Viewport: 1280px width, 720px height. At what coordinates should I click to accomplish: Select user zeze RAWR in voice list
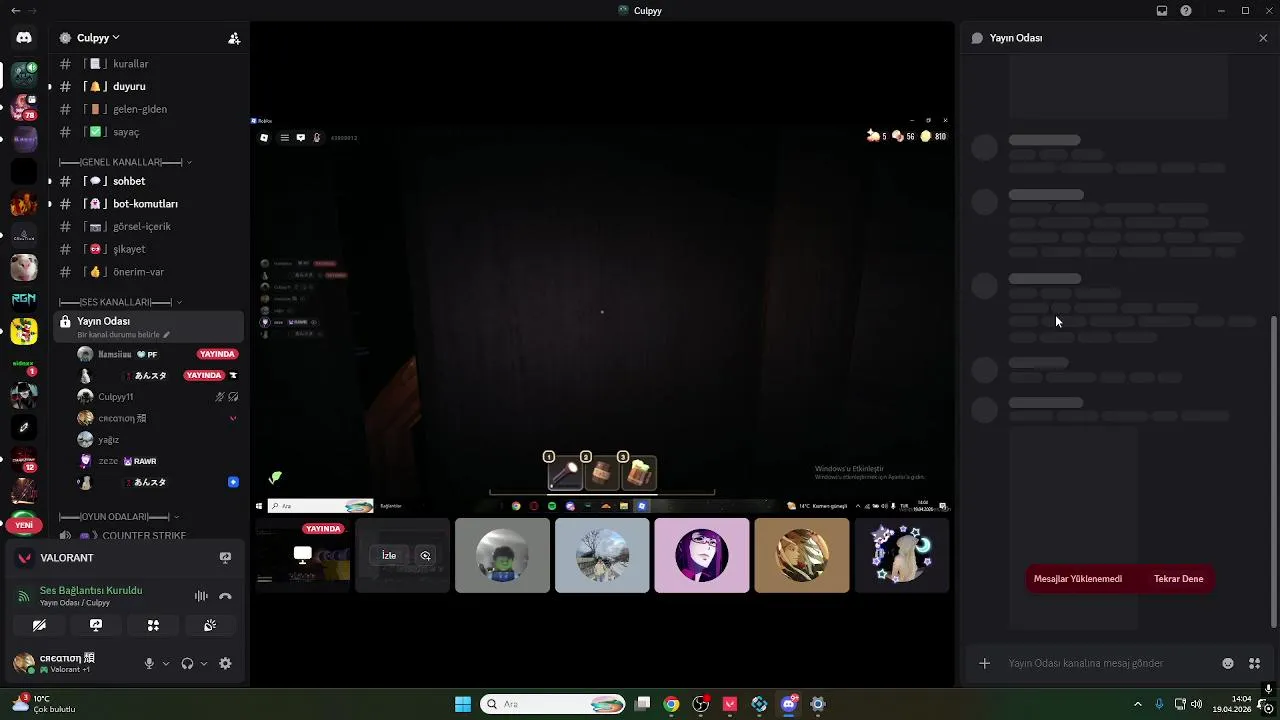point(158,461)
